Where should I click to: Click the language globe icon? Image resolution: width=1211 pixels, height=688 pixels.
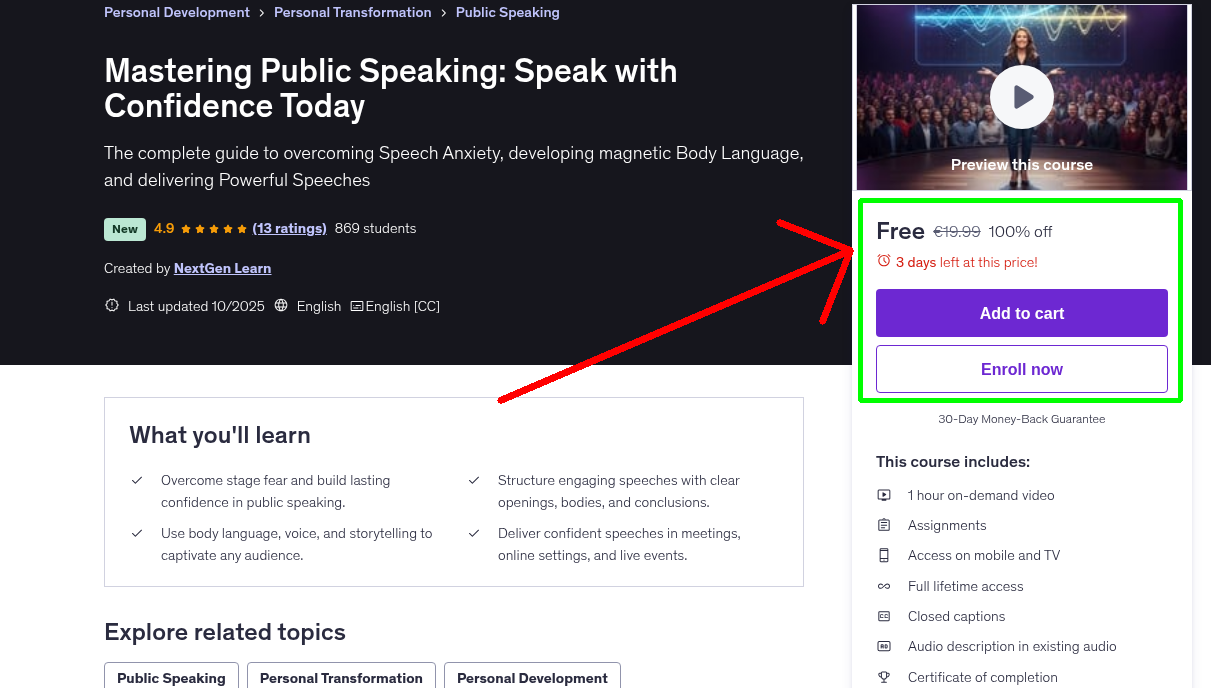[283, 305]
